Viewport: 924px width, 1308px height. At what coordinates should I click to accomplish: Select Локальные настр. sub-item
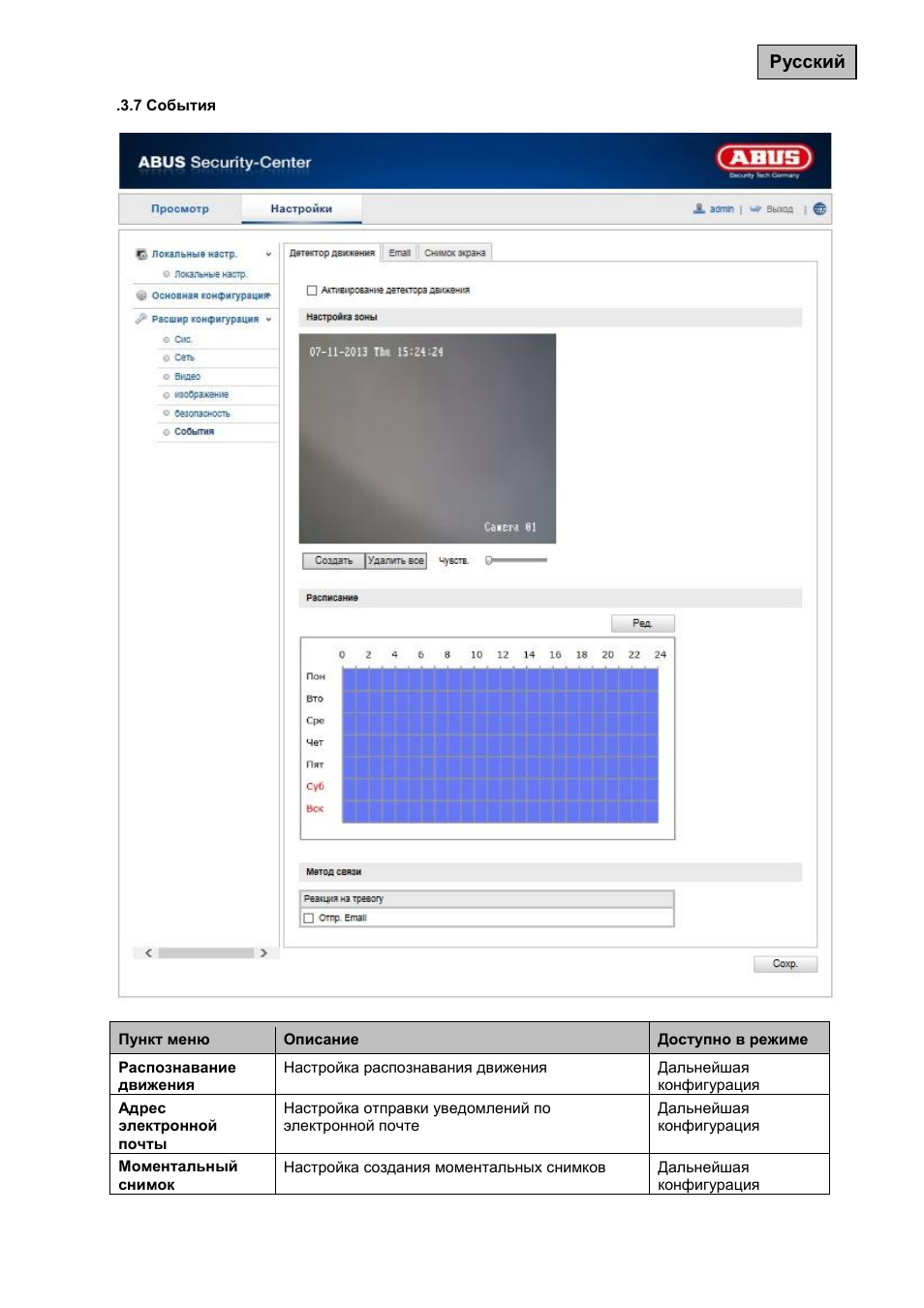[x=210, y=274]
